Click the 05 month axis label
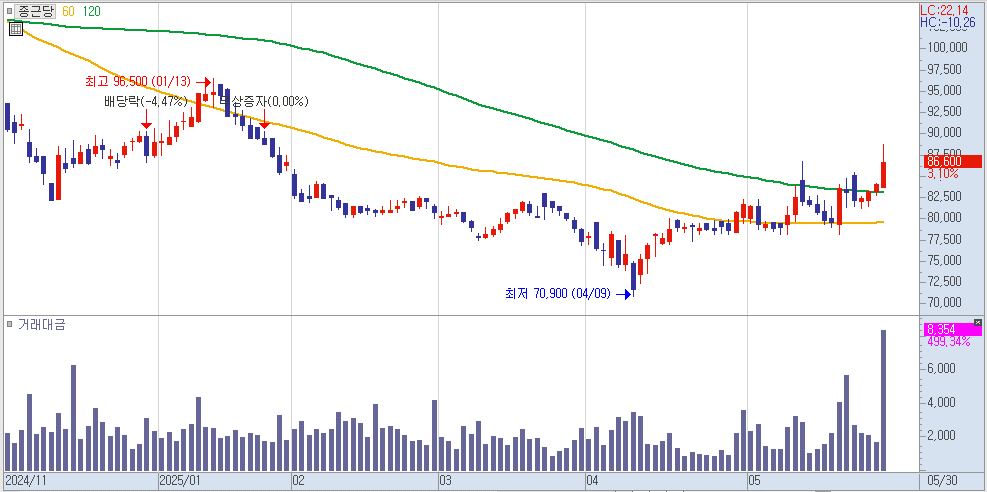 click(x=755, y=481)
